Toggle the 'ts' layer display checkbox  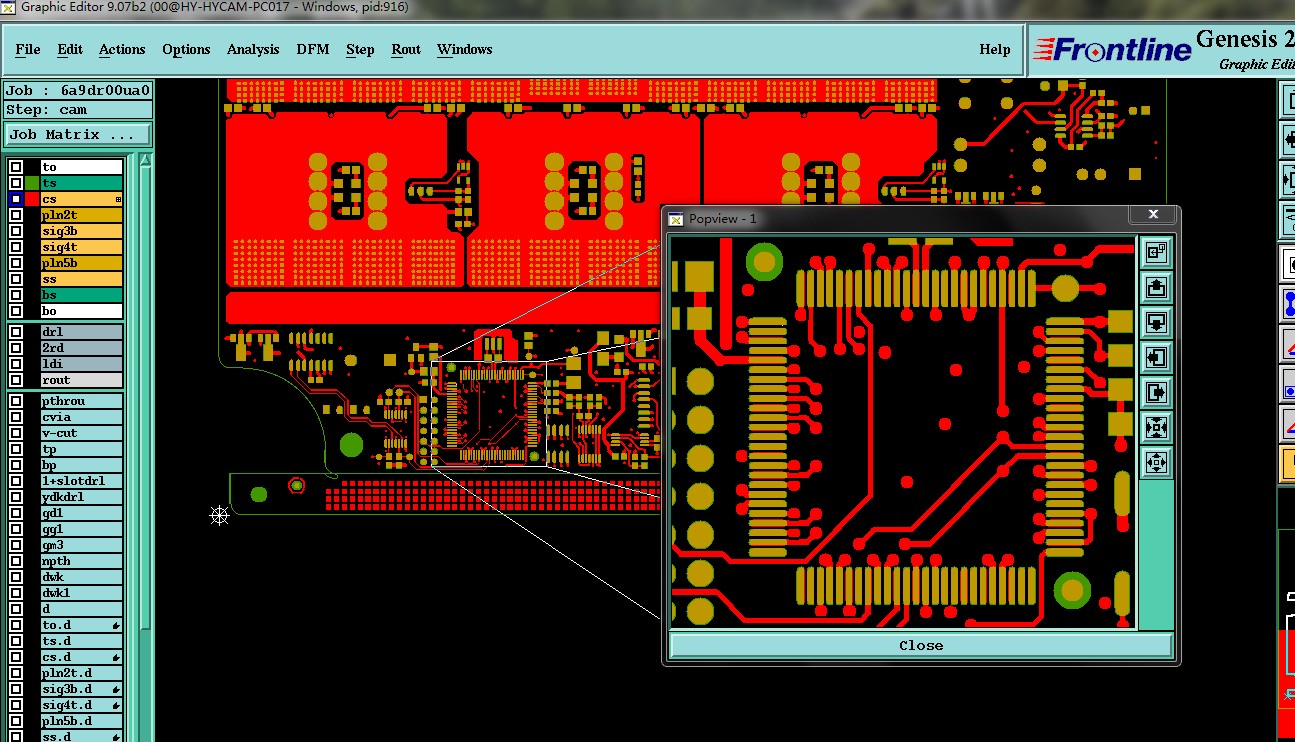16,183
